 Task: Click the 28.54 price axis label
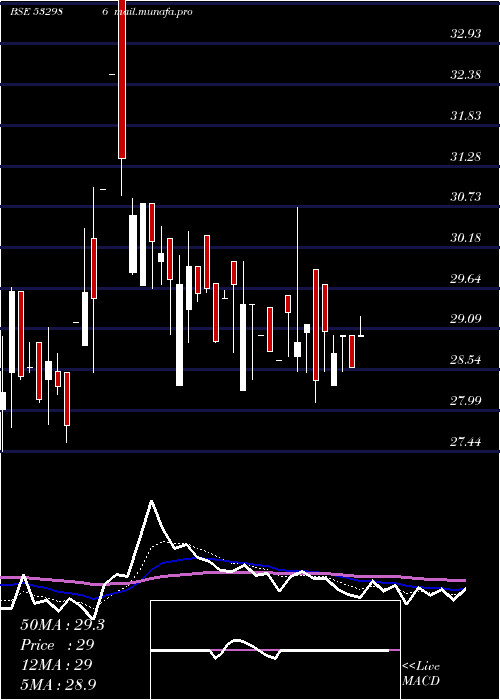(x=466, y=360)
